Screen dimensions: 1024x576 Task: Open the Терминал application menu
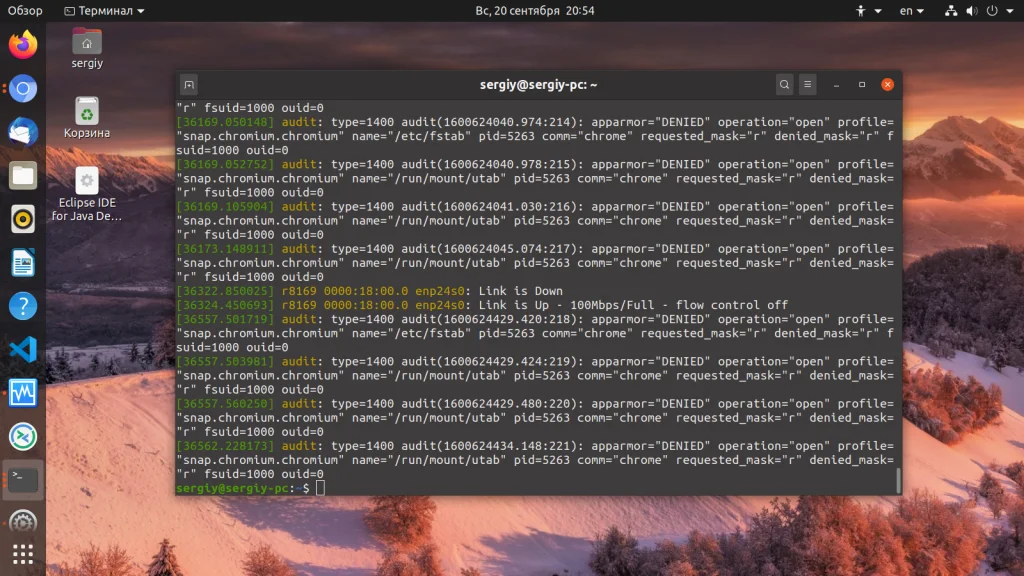coord(104,10)
